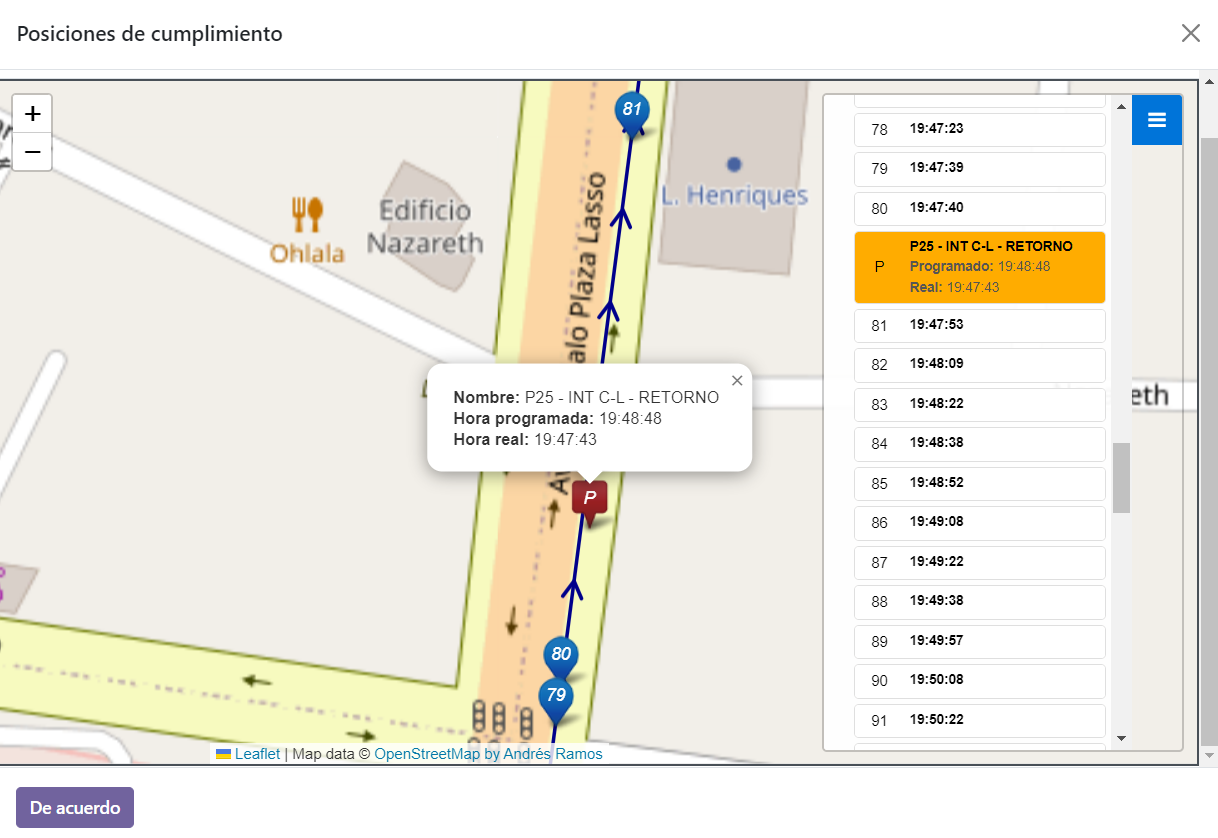Select map marker 80
The width and height of the screenshot is (1218, 838).
561,658
